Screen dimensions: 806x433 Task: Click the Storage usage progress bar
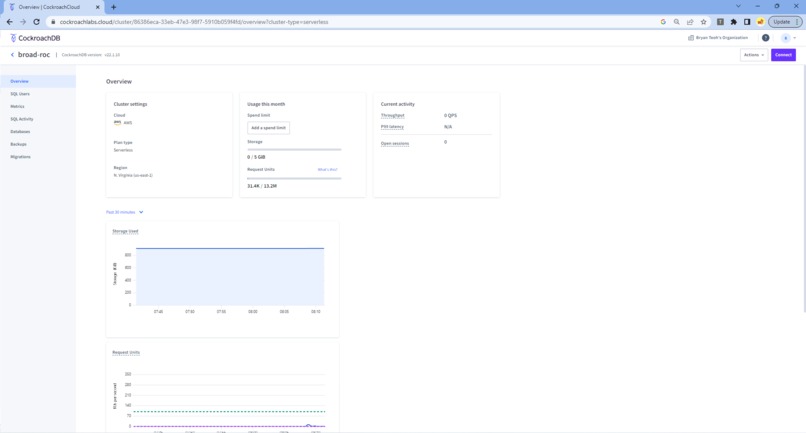(x=294, y=150)
